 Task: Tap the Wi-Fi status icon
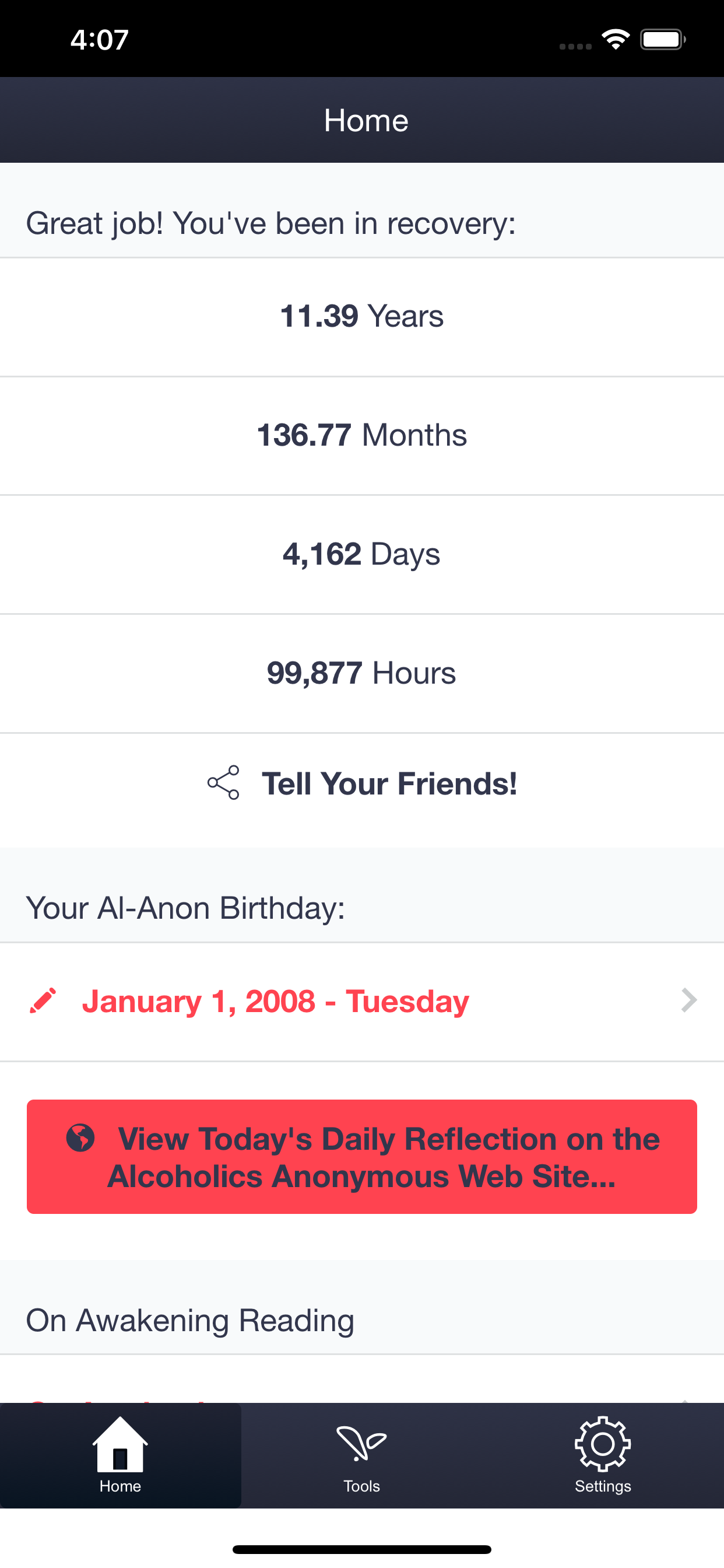tap(615, 40)
